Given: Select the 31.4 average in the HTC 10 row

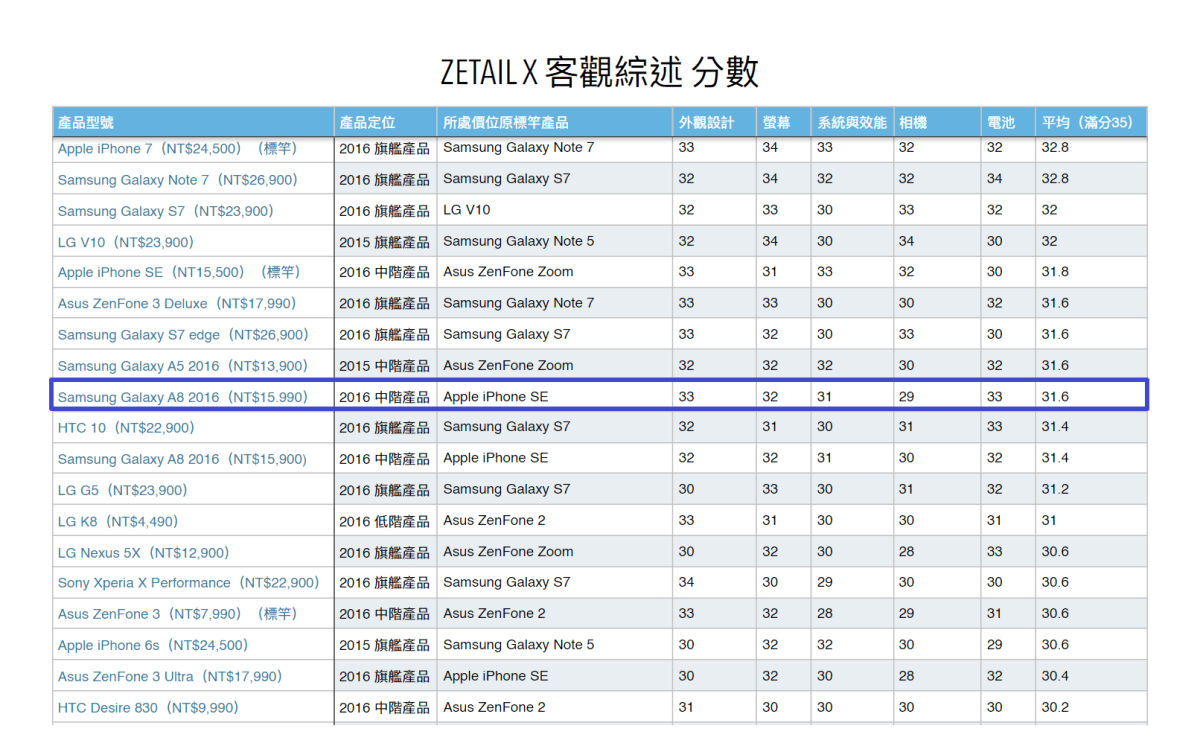Looking at the screenshot, I should pos(1055,427).
